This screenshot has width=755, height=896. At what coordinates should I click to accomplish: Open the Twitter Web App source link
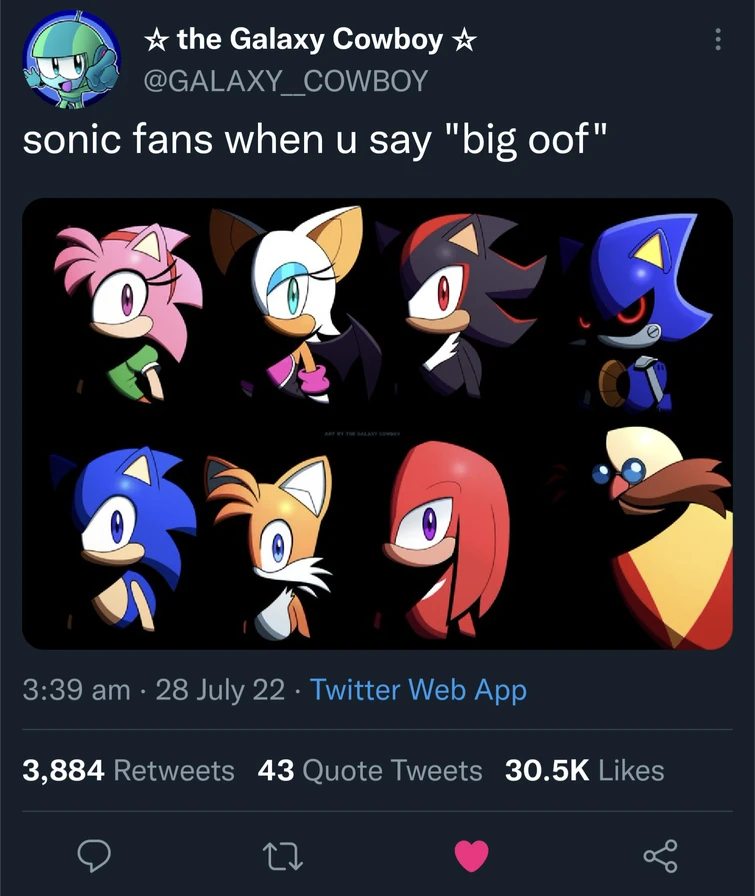419,690
